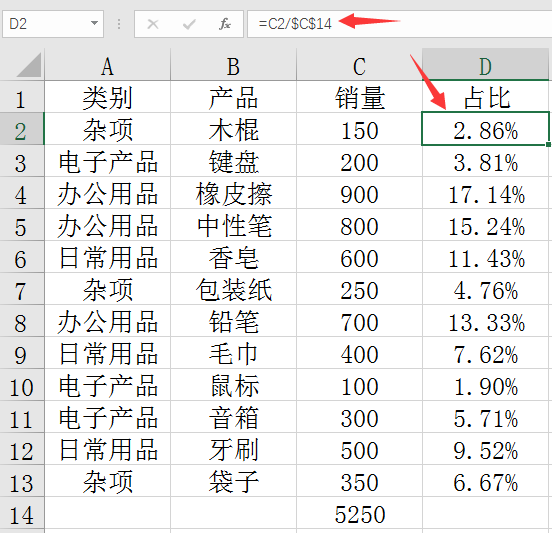The width and height of the screenshot is (552, 533).
Task: Click the confirm checkmark formula icon
Action: [189, 24]
